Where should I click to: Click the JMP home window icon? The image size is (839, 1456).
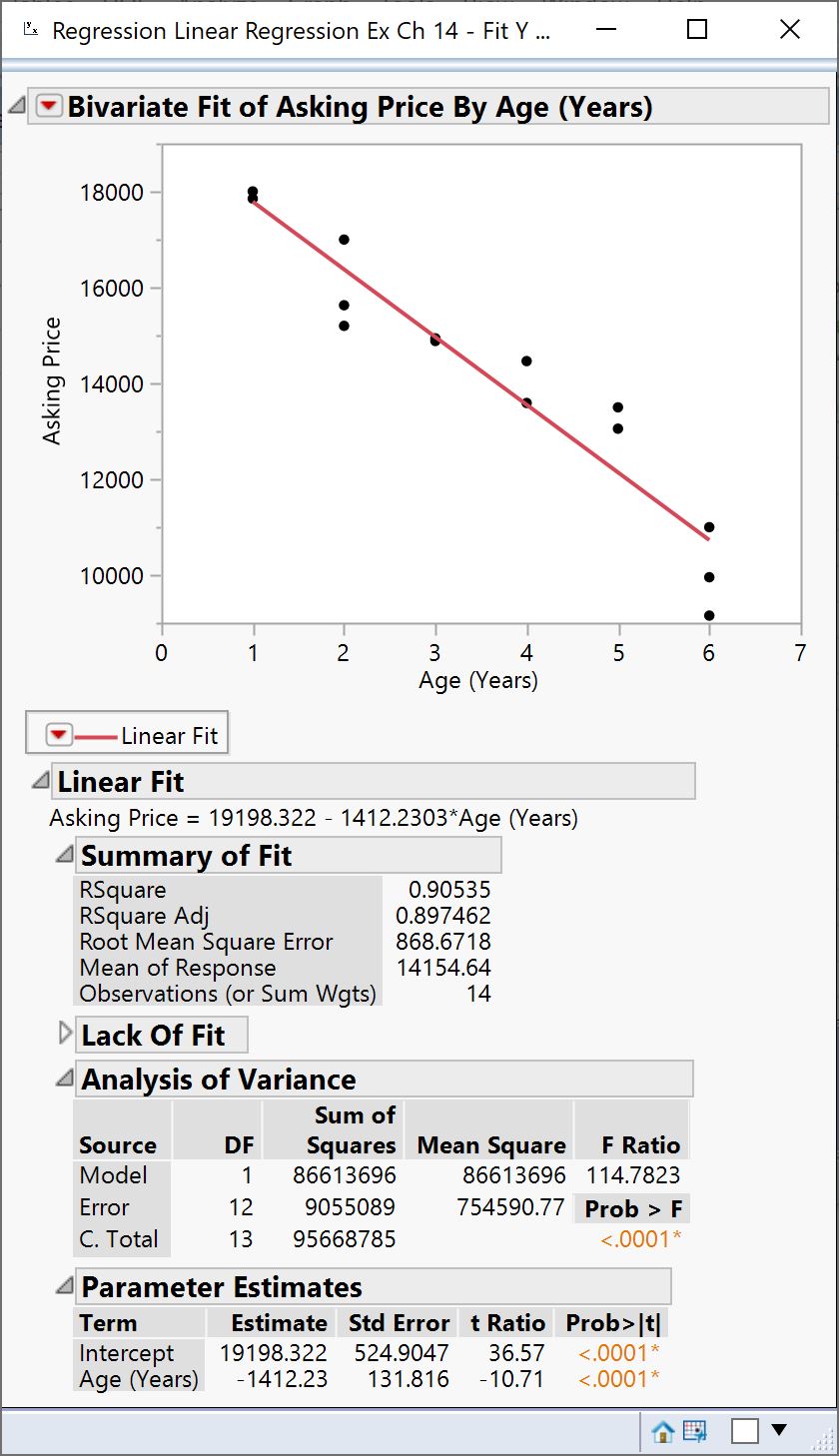pyautogui.click(x=662, y=1432)
